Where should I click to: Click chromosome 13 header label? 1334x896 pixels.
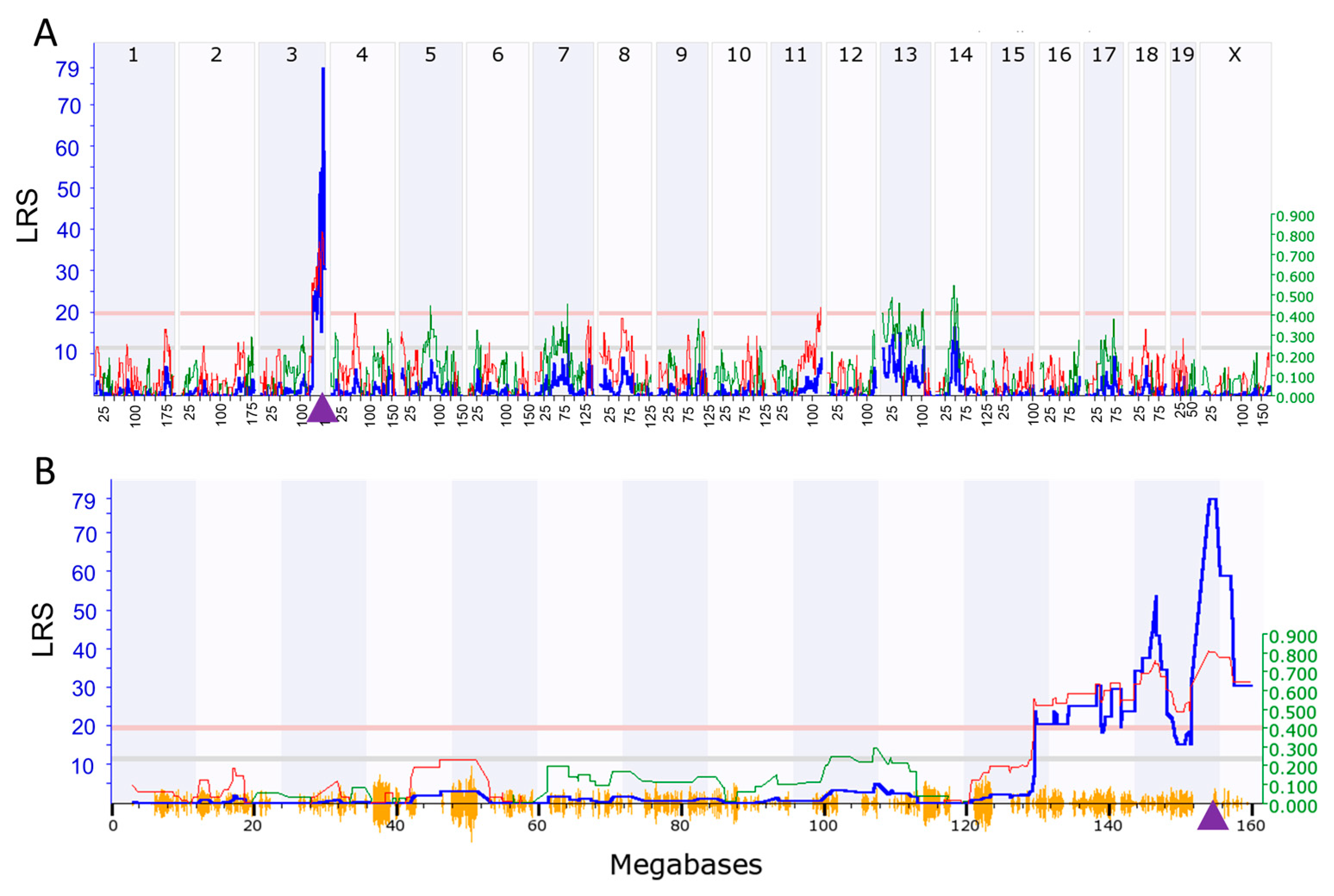point(905,55)
